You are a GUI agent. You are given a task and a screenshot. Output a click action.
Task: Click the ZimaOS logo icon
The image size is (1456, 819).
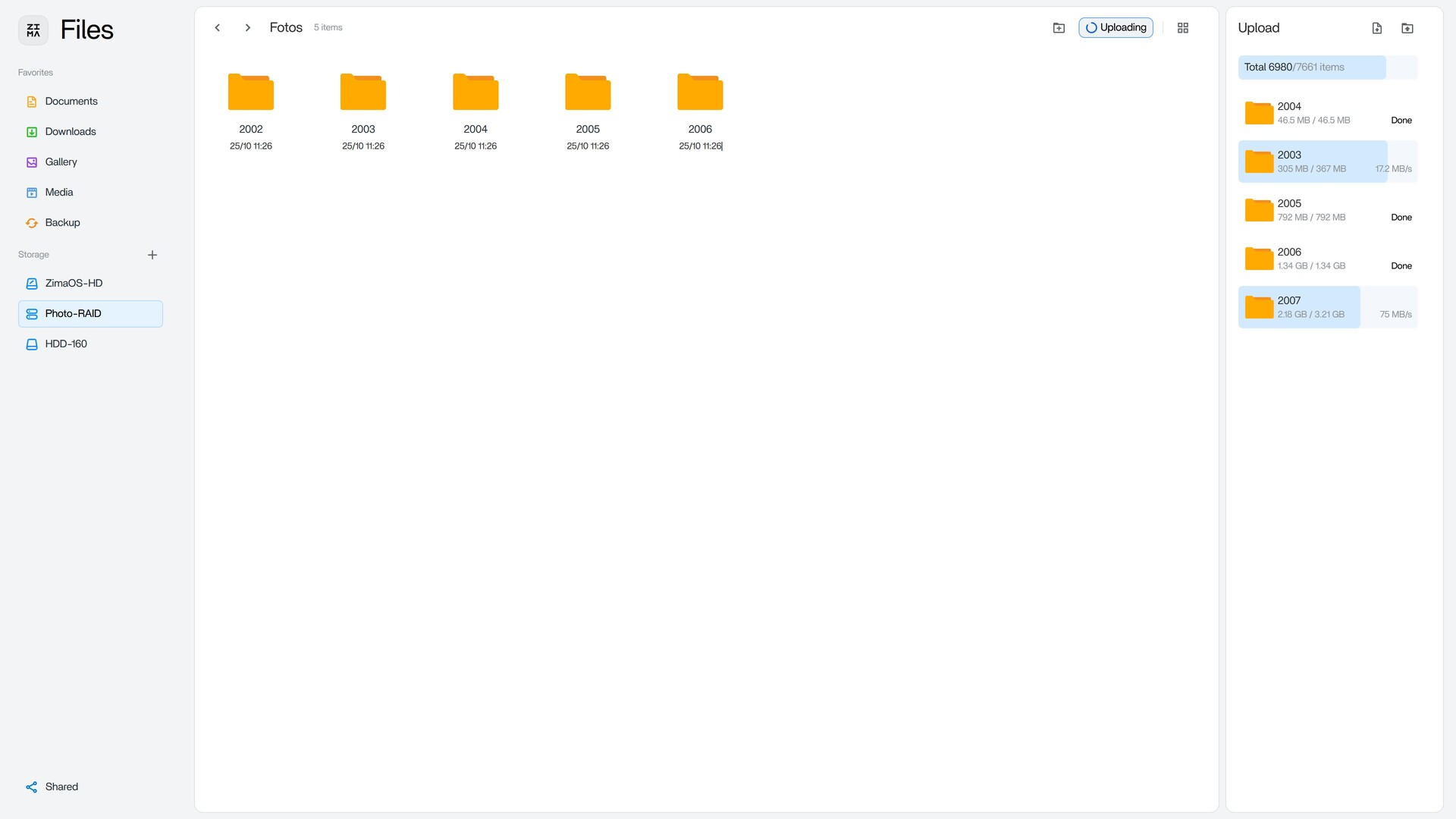point(33,30)
